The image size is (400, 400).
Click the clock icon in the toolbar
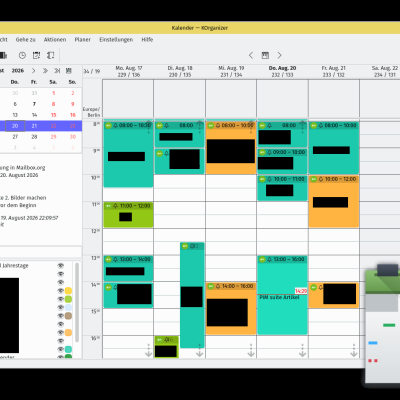pyautogui.click(x=22, y=55)
